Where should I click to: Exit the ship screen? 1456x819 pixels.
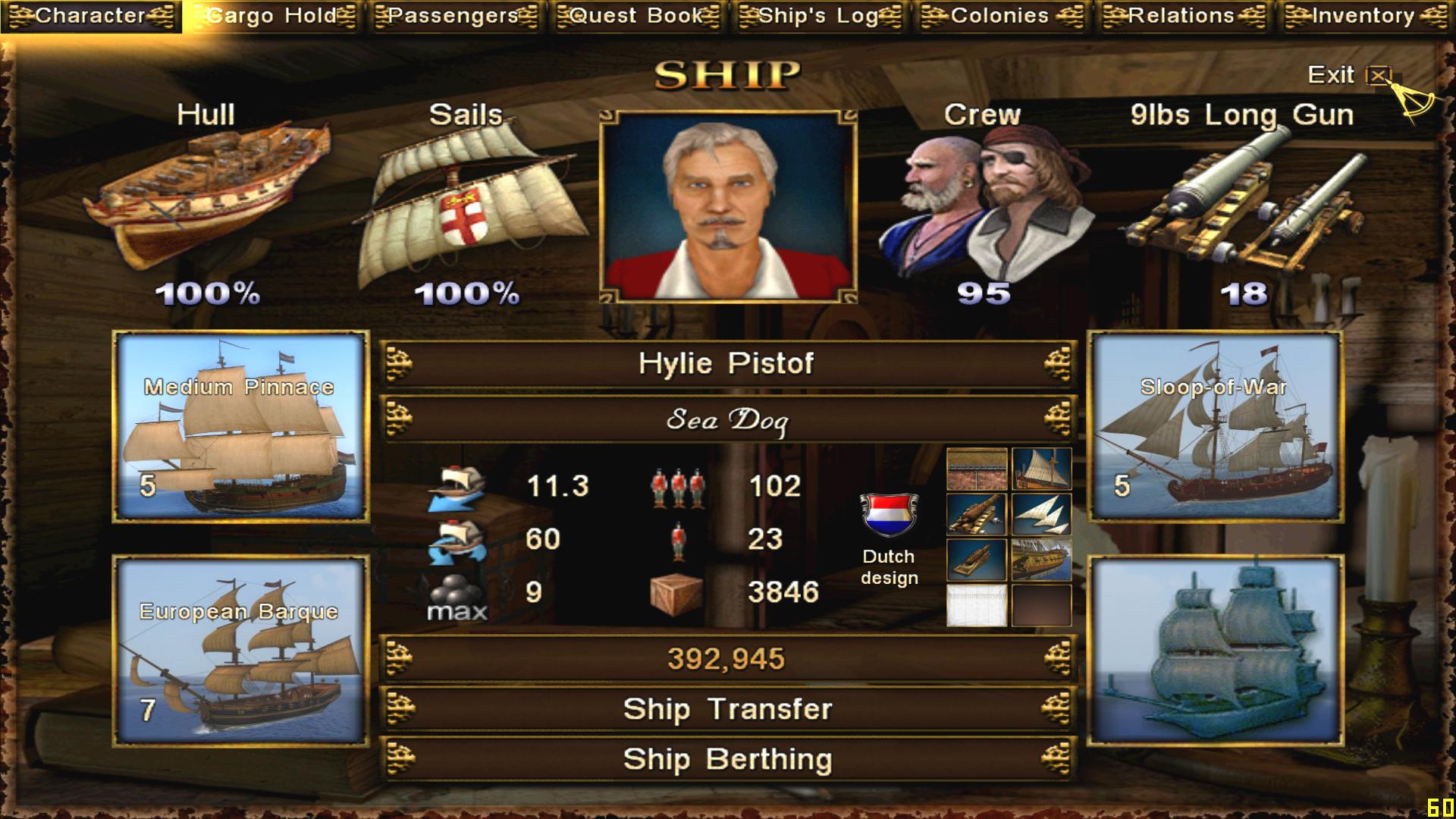pos(1350,75)
